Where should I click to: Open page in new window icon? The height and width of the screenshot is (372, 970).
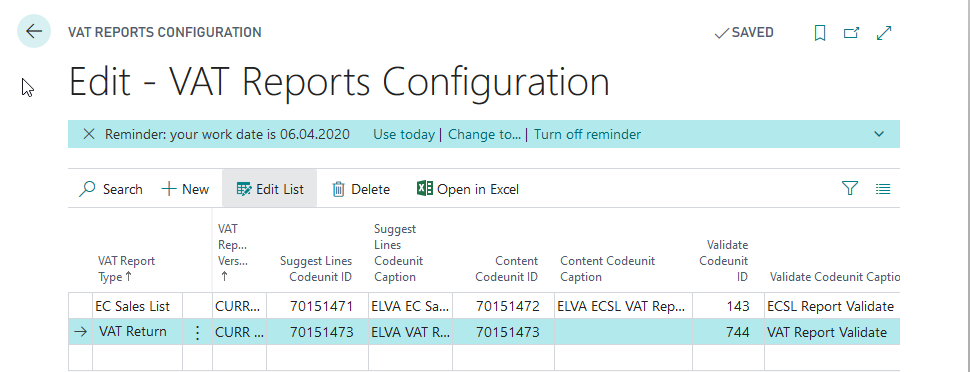click(852, 33)
